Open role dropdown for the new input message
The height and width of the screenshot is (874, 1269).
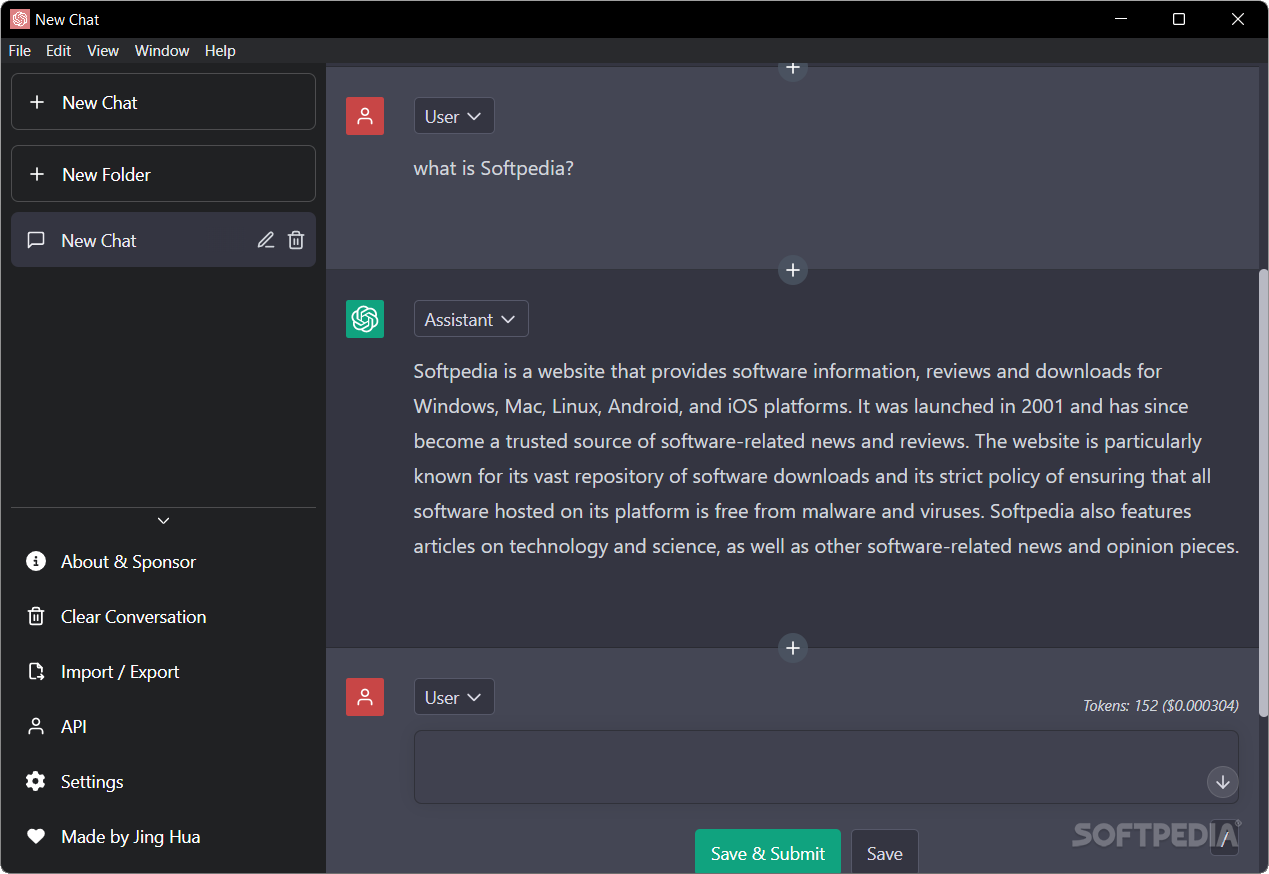point(454,697)
